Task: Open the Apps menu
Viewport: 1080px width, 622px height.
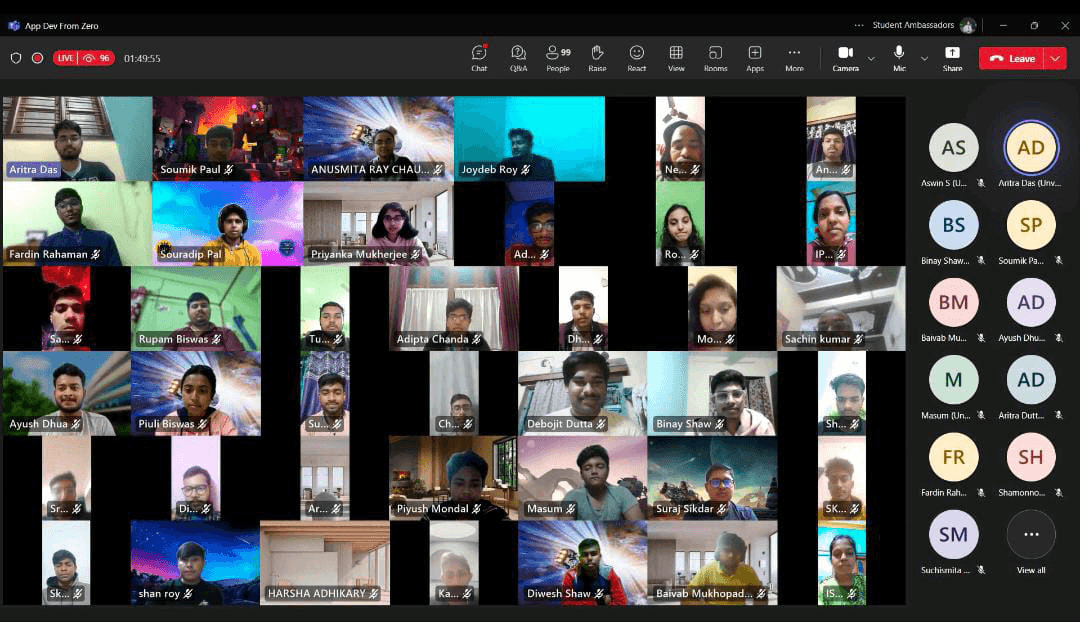Action: coord(755,58)
